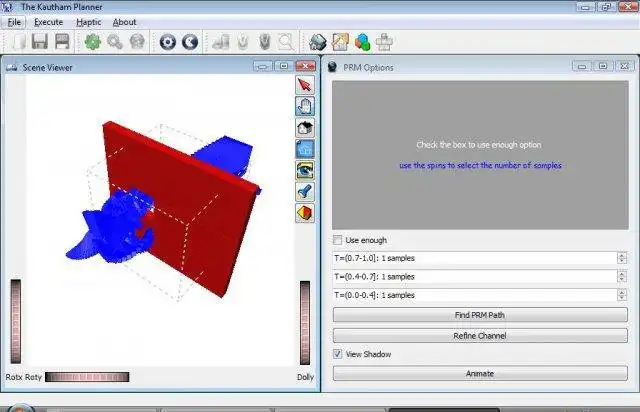The width and height of the screenshot is (640, 412).
Task: Click the second floppy disk save-as icon
Action: point(62,42)
